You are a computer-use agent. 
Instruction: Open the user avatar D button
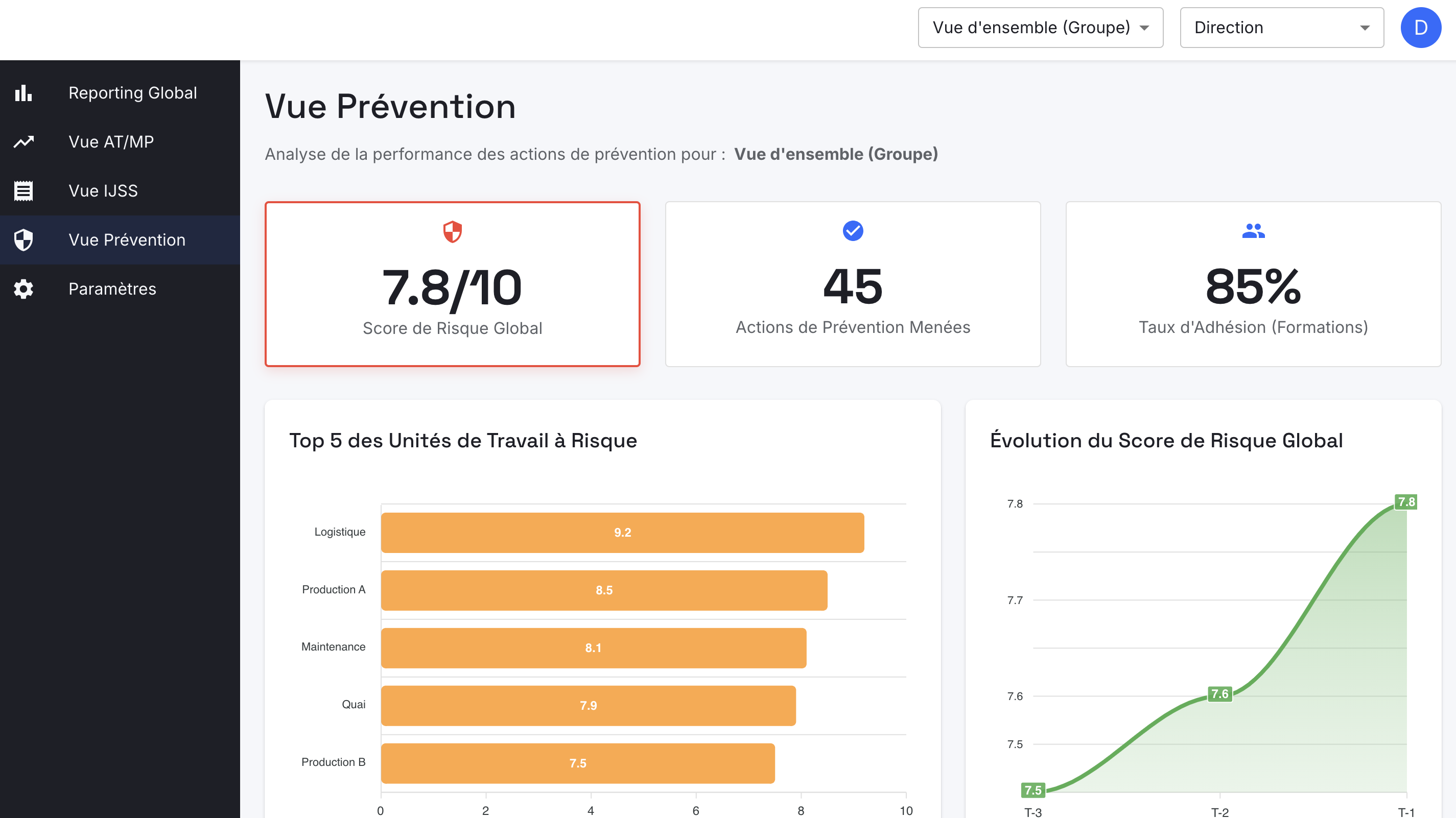point(1420,28)
